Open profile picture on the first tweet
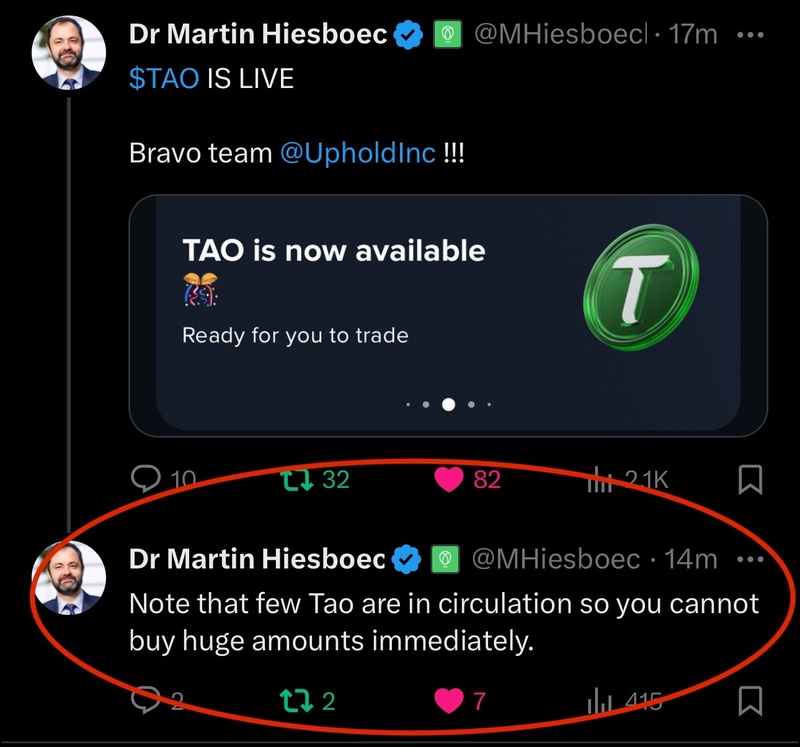This screenshot has width=800, height=747. [x=68, y=54]
